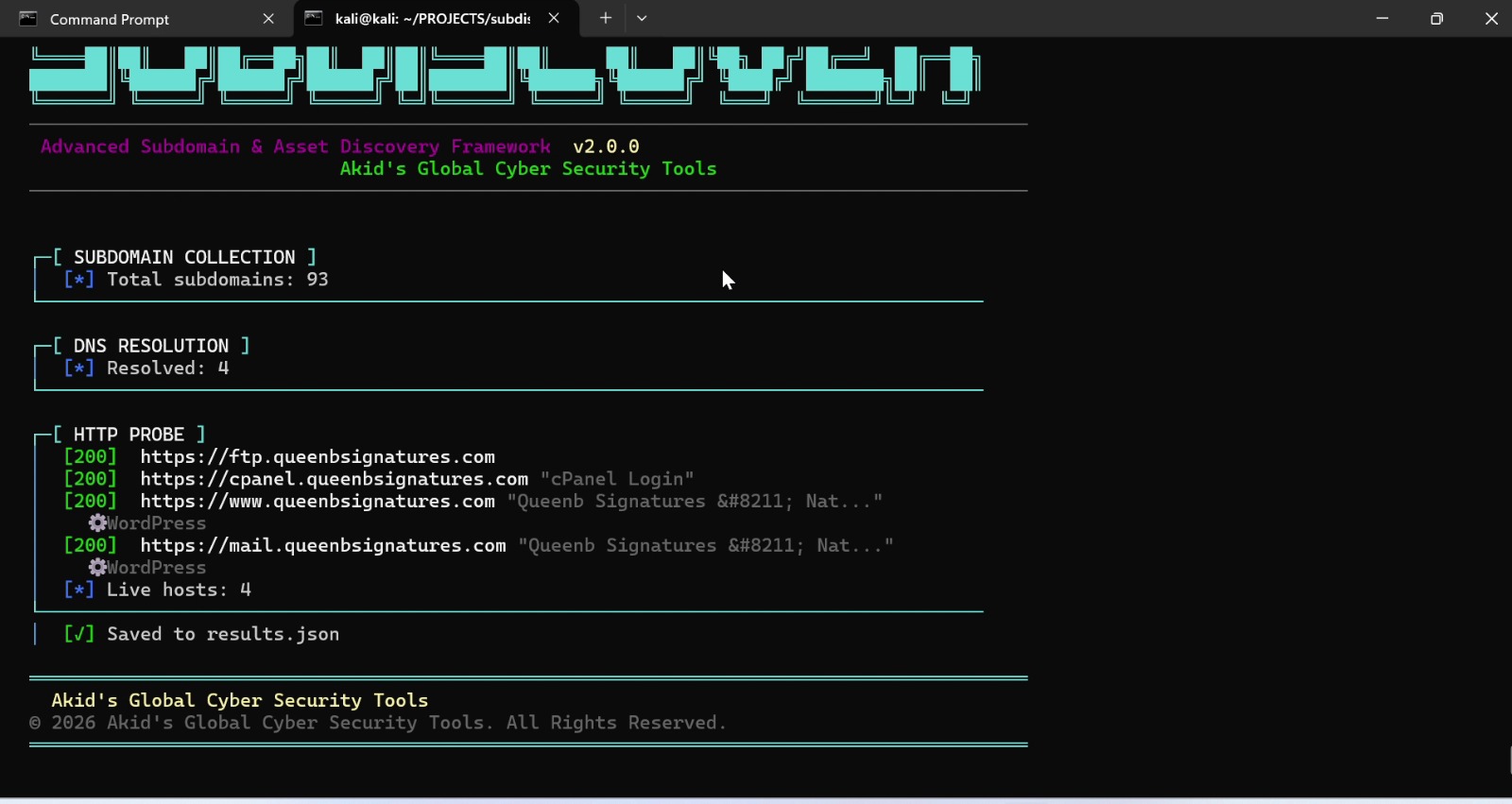Click the kali tab terminal icon

(314, 18)
